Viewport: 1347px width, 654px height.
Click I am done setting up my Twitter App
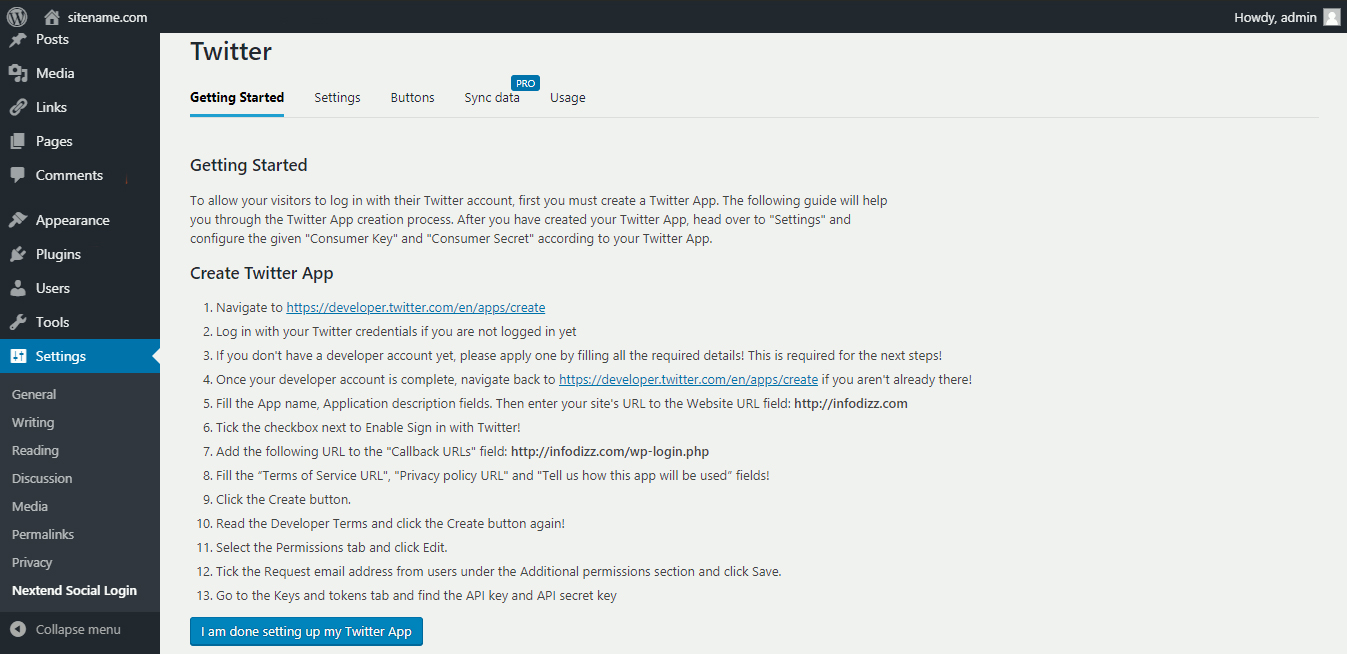point(306,632)
